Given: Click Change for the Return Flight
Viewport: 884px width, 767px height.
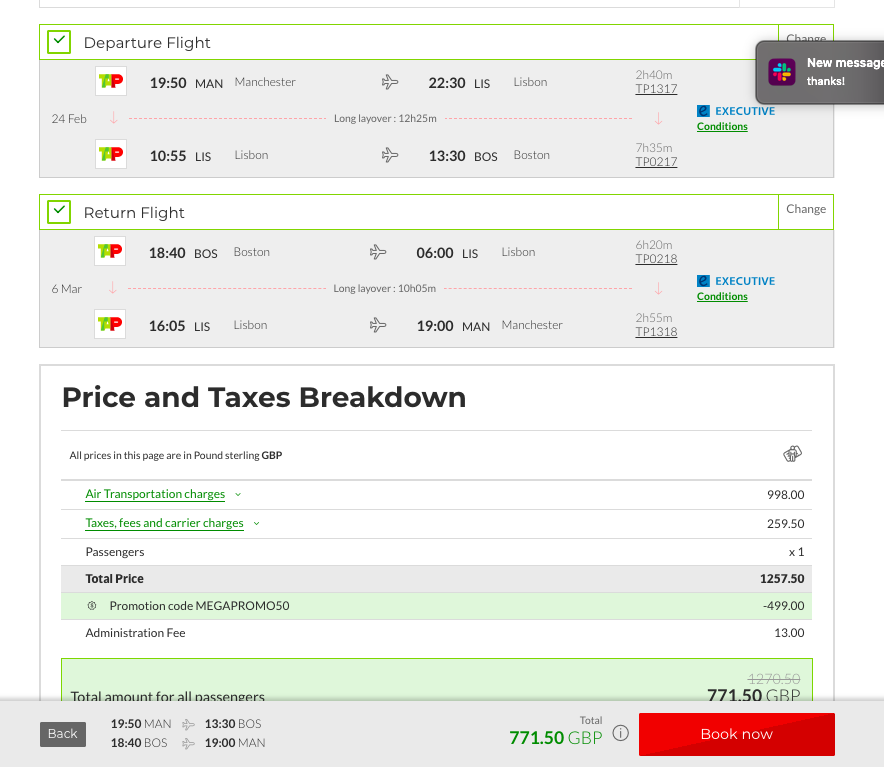Looking at the screenshot, I should pos(806,209).
